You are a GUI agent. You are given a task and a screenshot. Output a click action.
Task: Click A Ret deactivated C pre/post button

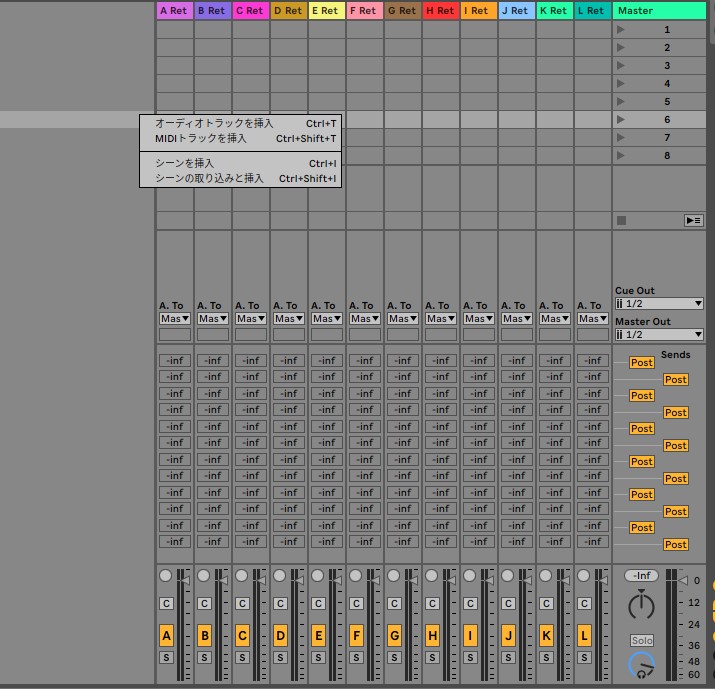[166, 603]
